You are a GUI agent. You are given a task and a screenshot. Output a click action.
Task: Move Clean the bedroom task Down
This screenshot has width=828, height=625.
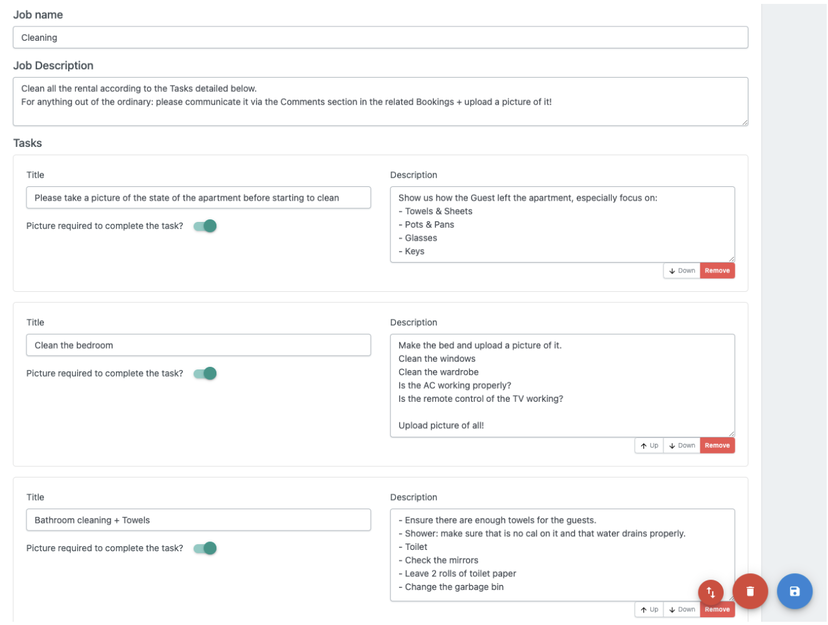click(x=681, y=446)
